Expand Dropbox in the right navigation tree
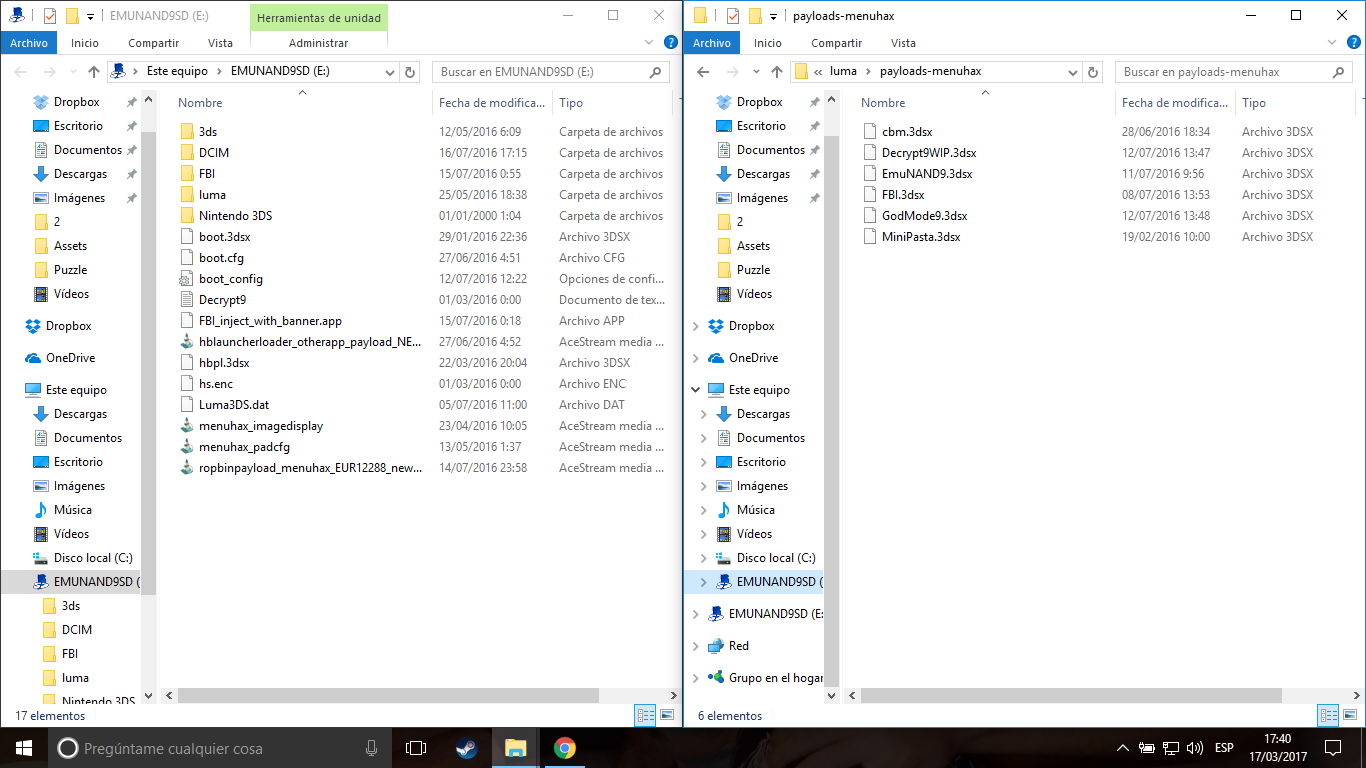The height and width of the screenshot is (768, 1366). pos(697,326)
